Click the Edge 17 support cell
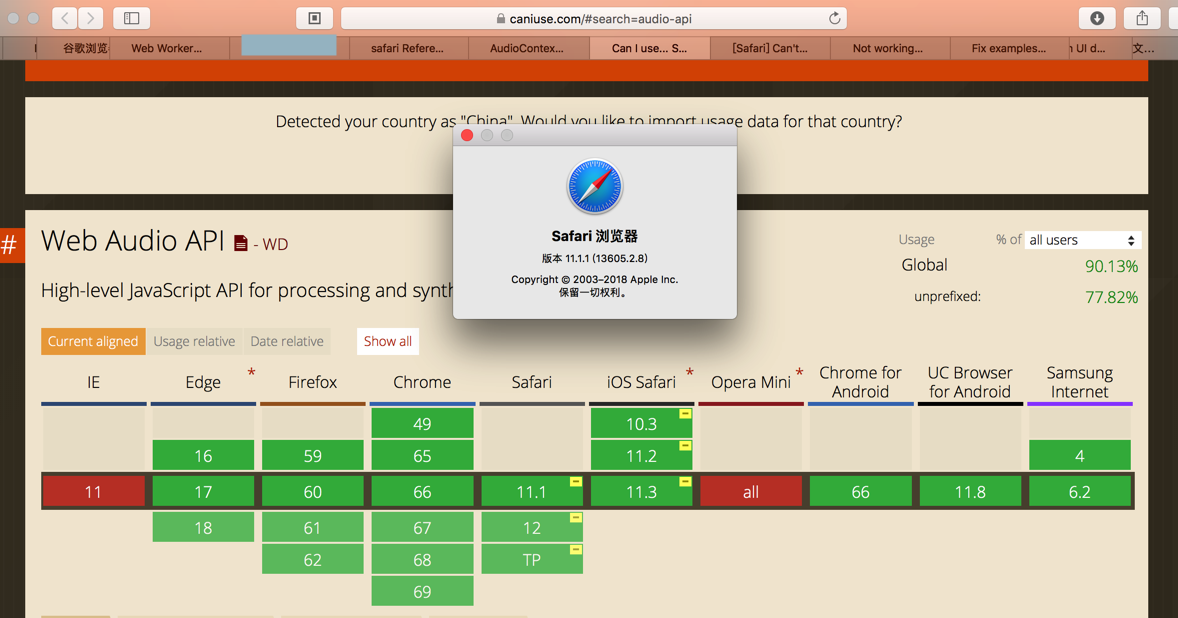 [x=203, y=492]
